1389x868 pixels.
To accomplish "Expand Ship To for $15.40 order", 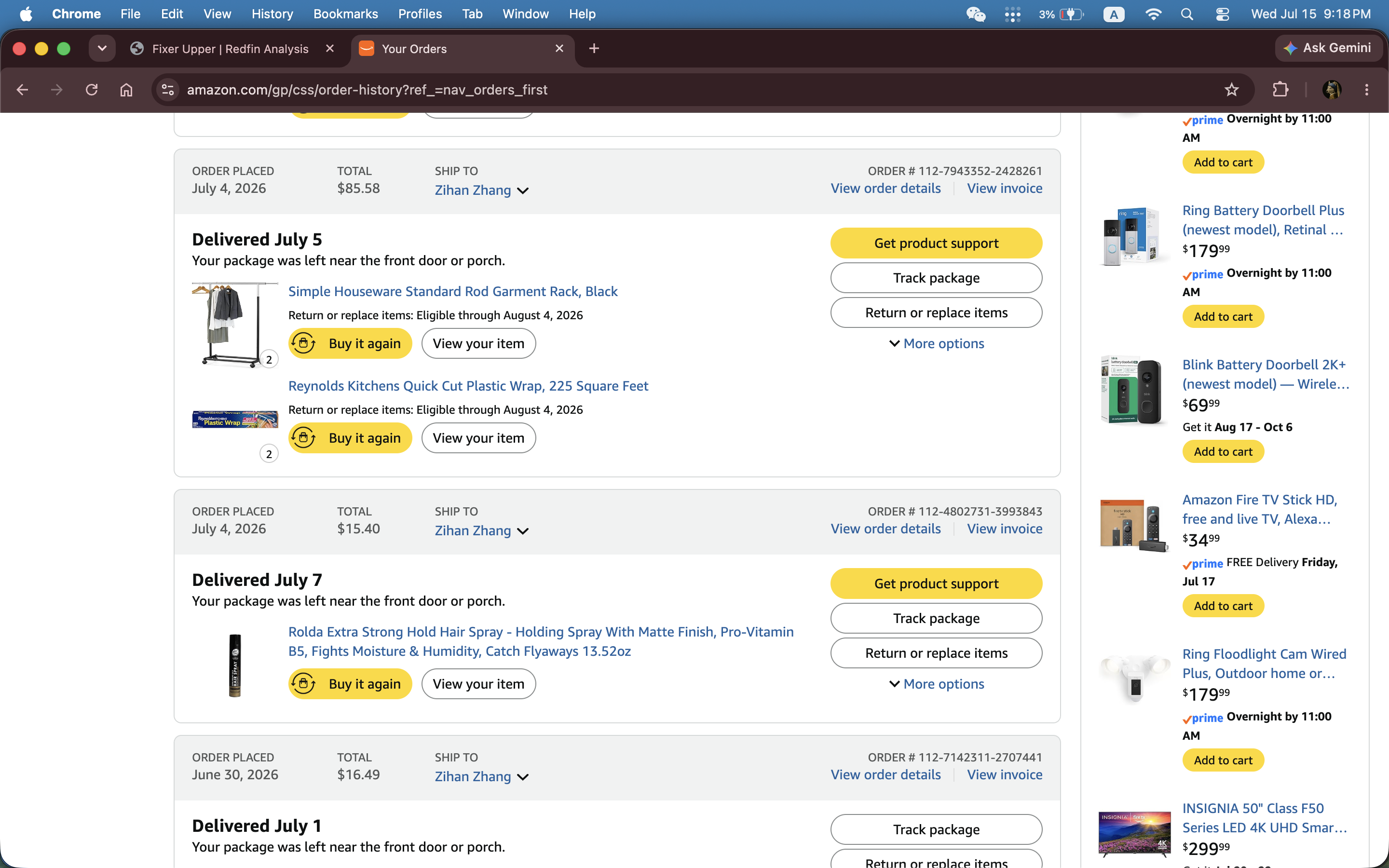I will [x=481, y=530].
